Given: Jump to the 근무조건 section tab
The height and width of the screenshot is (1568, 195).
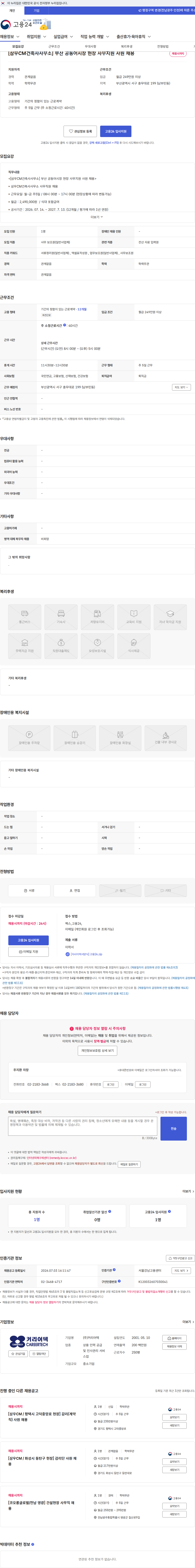Looking at the screenshot, I should pyautogui.click(x=54, y=46).
